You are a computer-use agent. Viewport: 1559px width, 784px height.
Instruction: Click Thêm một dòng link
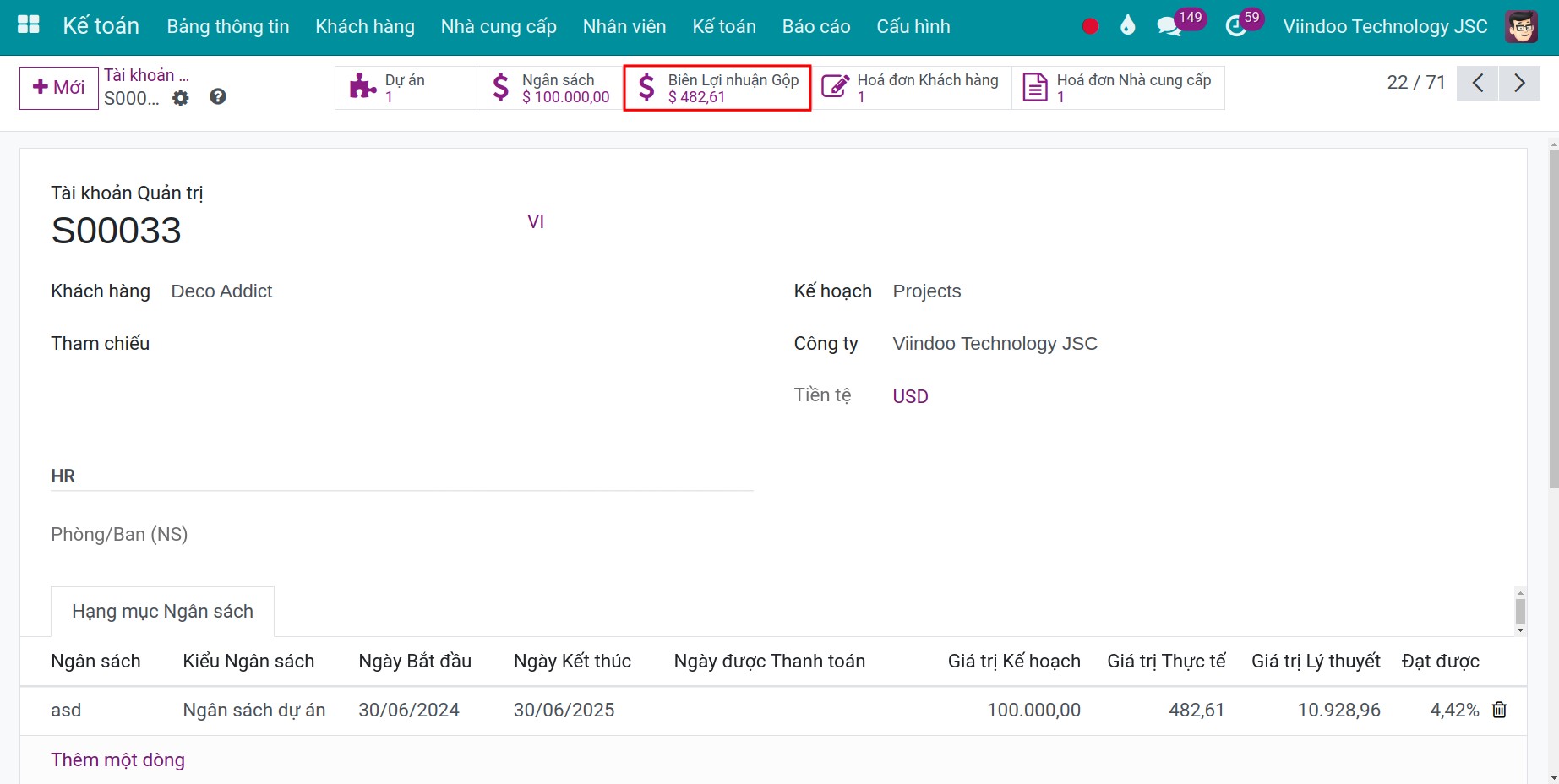tap(117, 759)
